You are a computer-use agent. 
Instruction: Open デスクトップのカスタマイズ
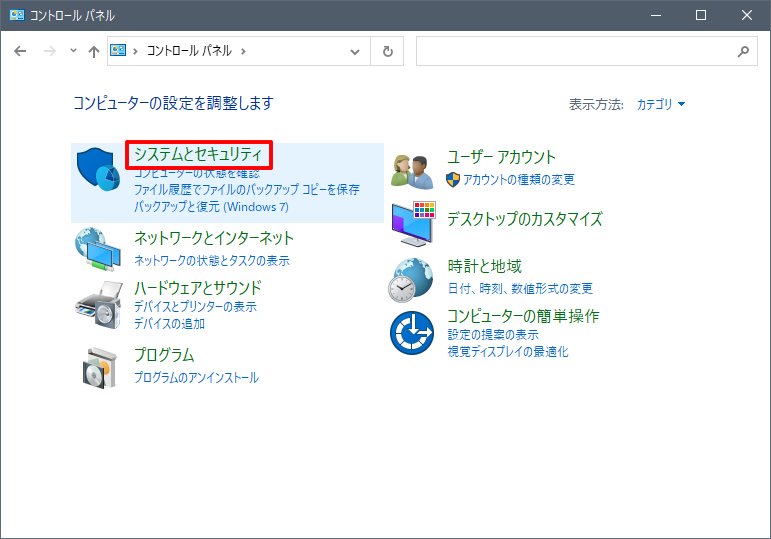coord(525,219)
